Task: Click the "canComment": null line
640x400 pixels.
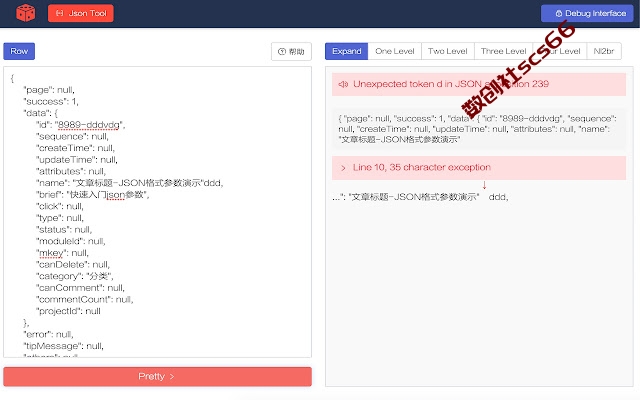Action: tap(80, 288)
